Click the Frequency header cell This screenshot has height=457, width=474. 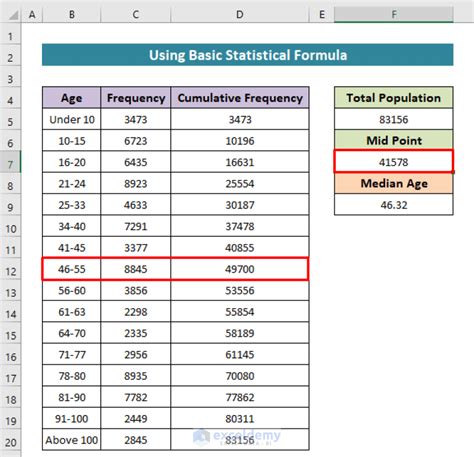(136, 98)
